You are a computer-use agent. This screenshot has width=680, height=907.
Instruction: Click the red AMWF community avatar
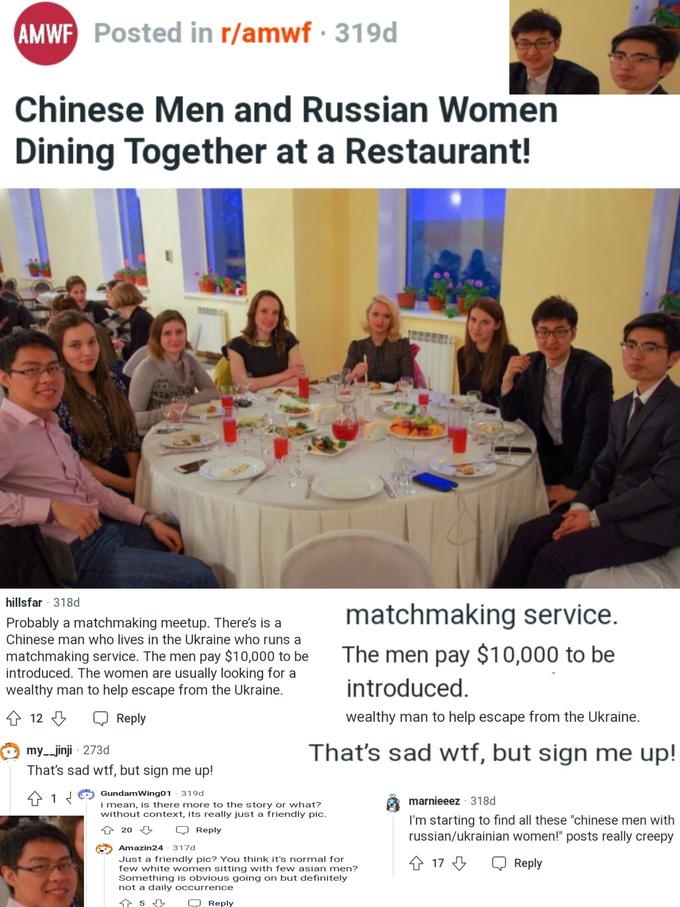[45, 34]
